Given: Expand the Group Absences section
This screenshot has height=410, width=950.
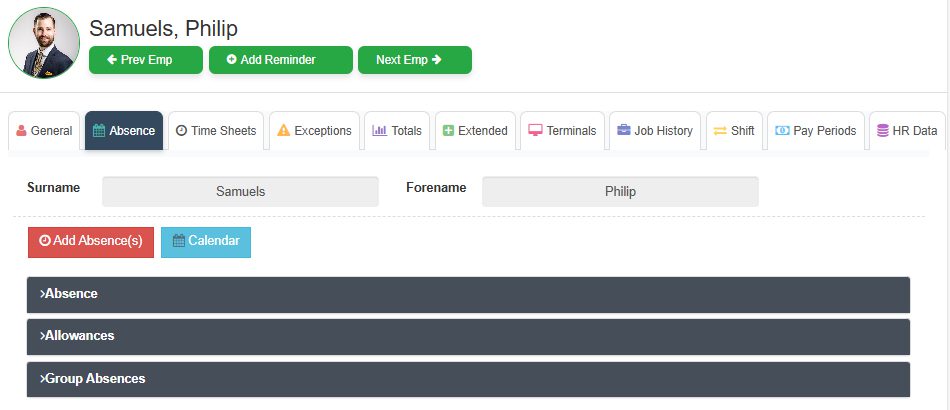Looking at the screenshot, I should (468, 379).
